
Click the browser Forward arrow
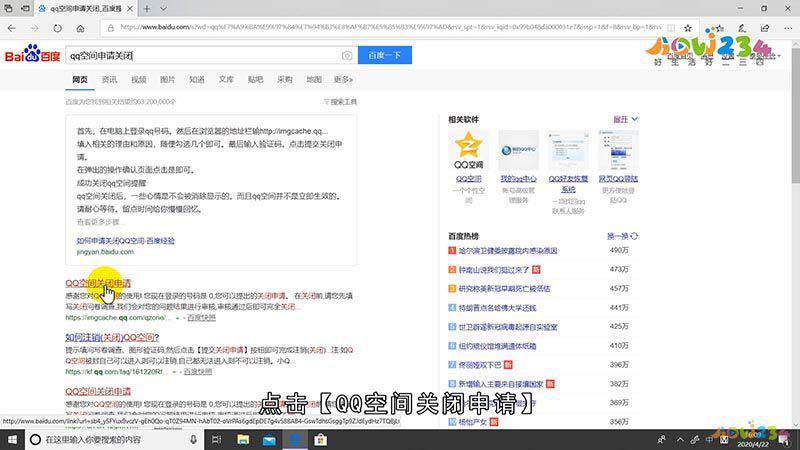[34, 28]
